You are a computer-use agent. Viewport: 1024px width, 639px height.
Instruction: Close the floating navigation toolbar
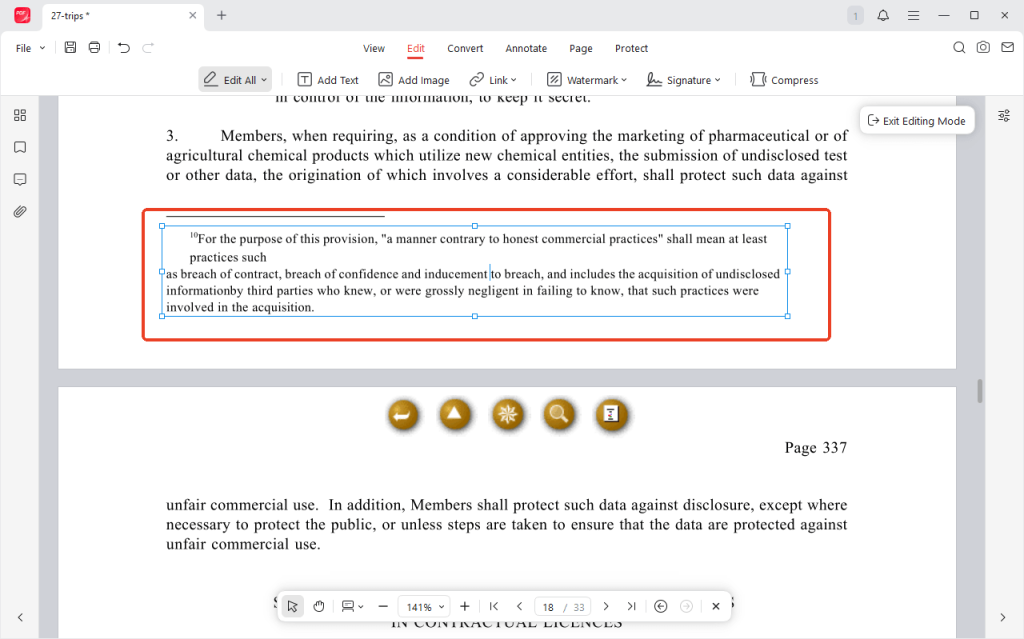716,606
